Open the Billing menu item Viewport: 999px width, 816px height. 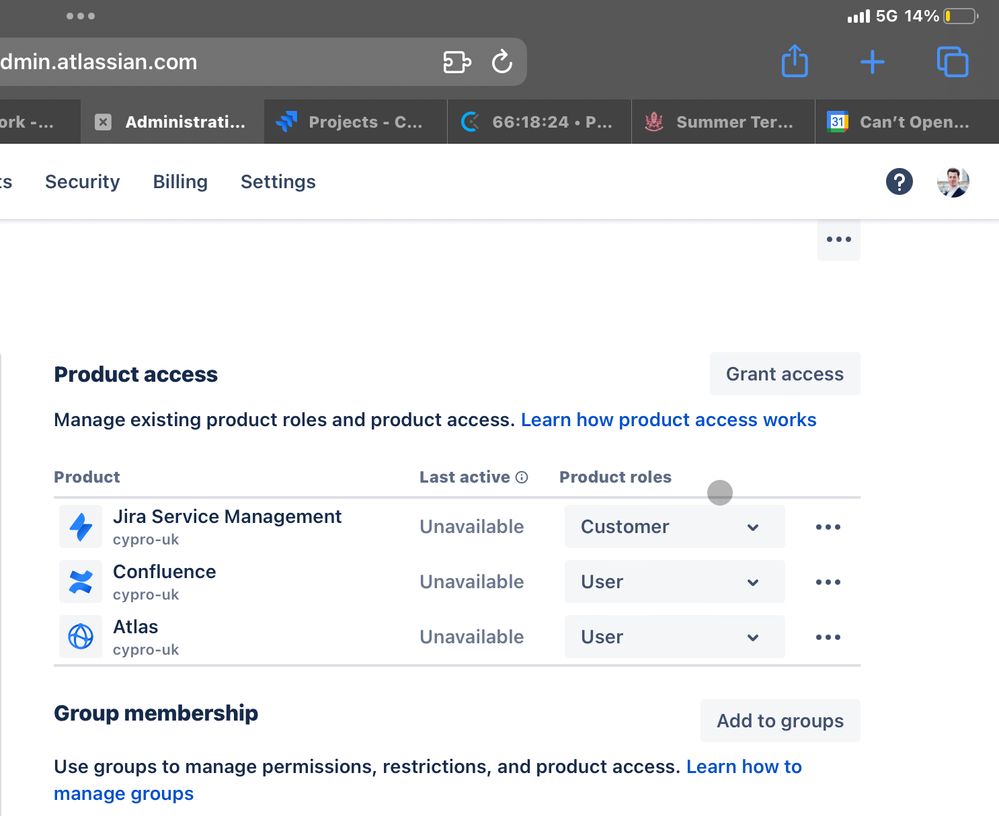(x=180, y=182)
